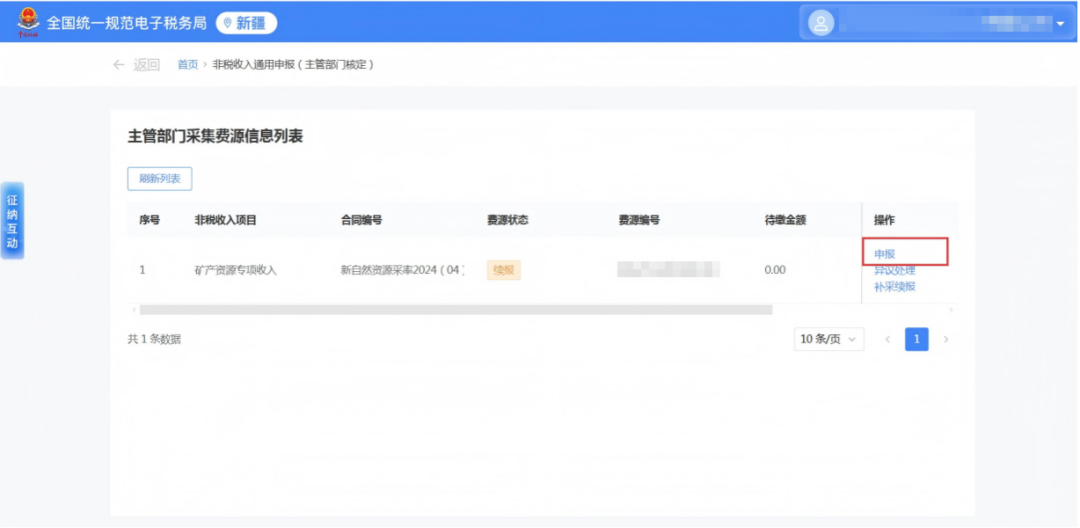Click 共 1 条数据 total count text

154,339
